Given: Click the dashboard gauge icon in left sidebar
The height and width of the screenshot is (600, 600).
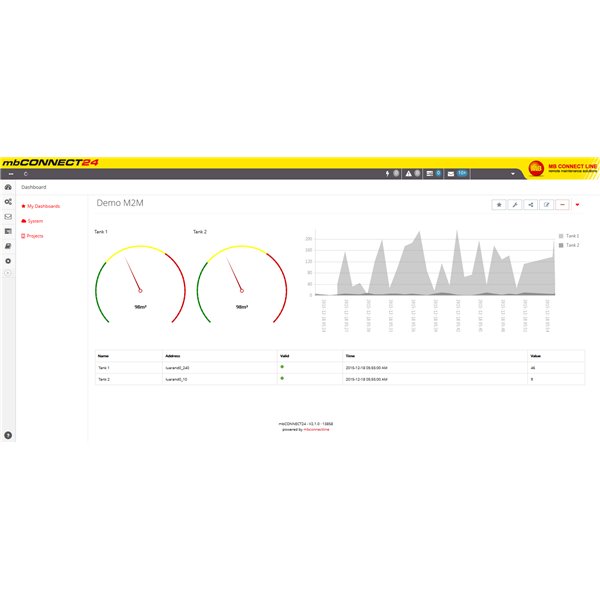Looking at the screenshot, I should (8, 187).
